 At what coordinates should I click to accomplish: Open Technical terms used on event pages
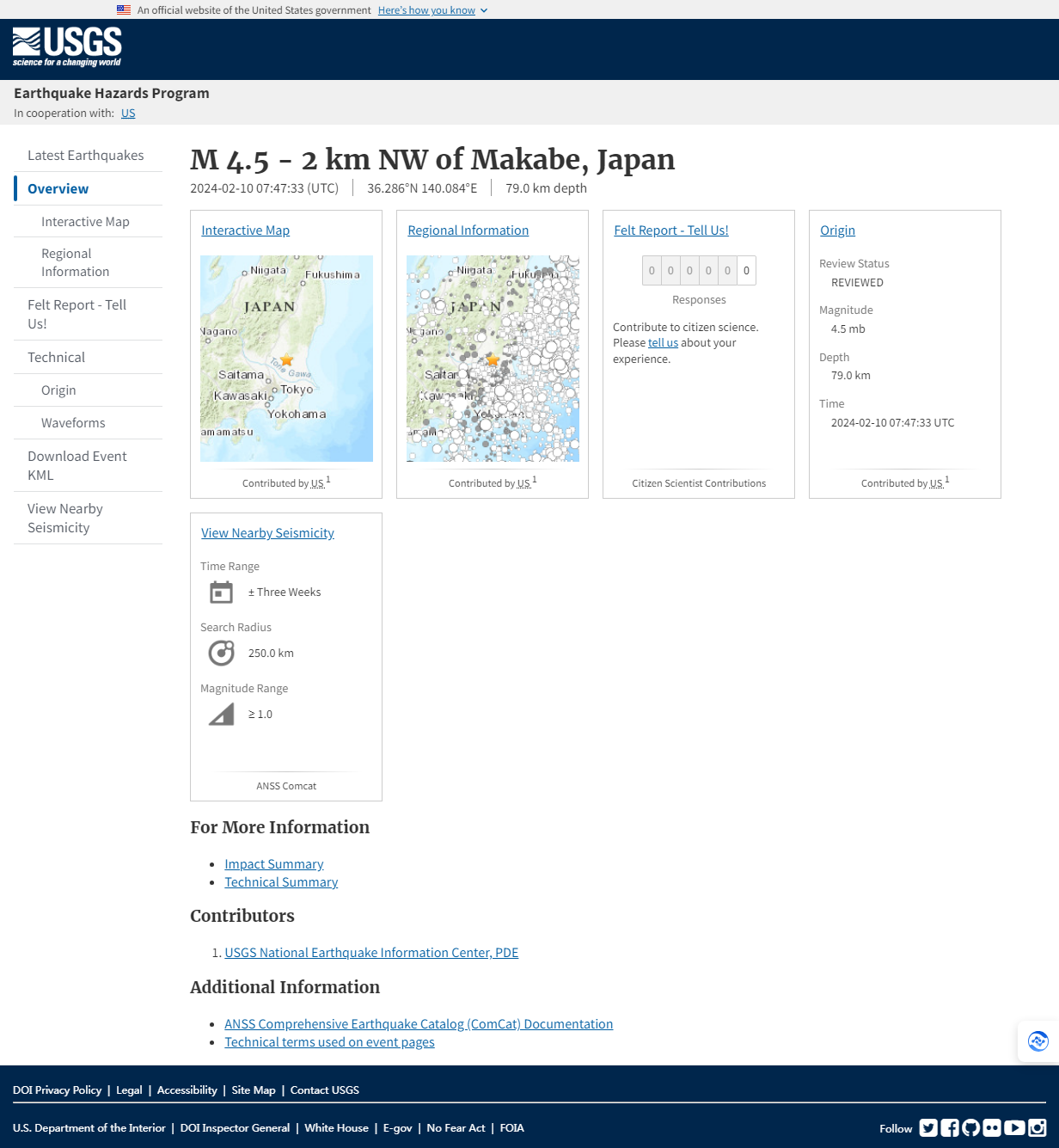[329, 1042]
